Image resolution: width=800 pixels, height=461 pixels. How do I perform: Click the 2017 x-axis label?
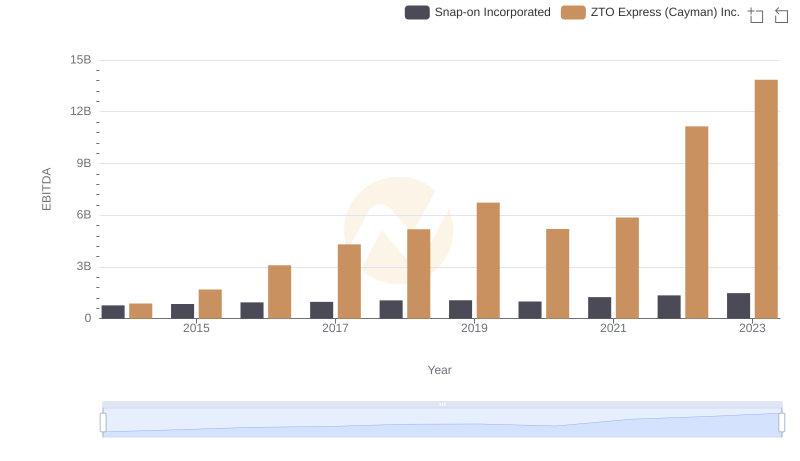(335, 328)
